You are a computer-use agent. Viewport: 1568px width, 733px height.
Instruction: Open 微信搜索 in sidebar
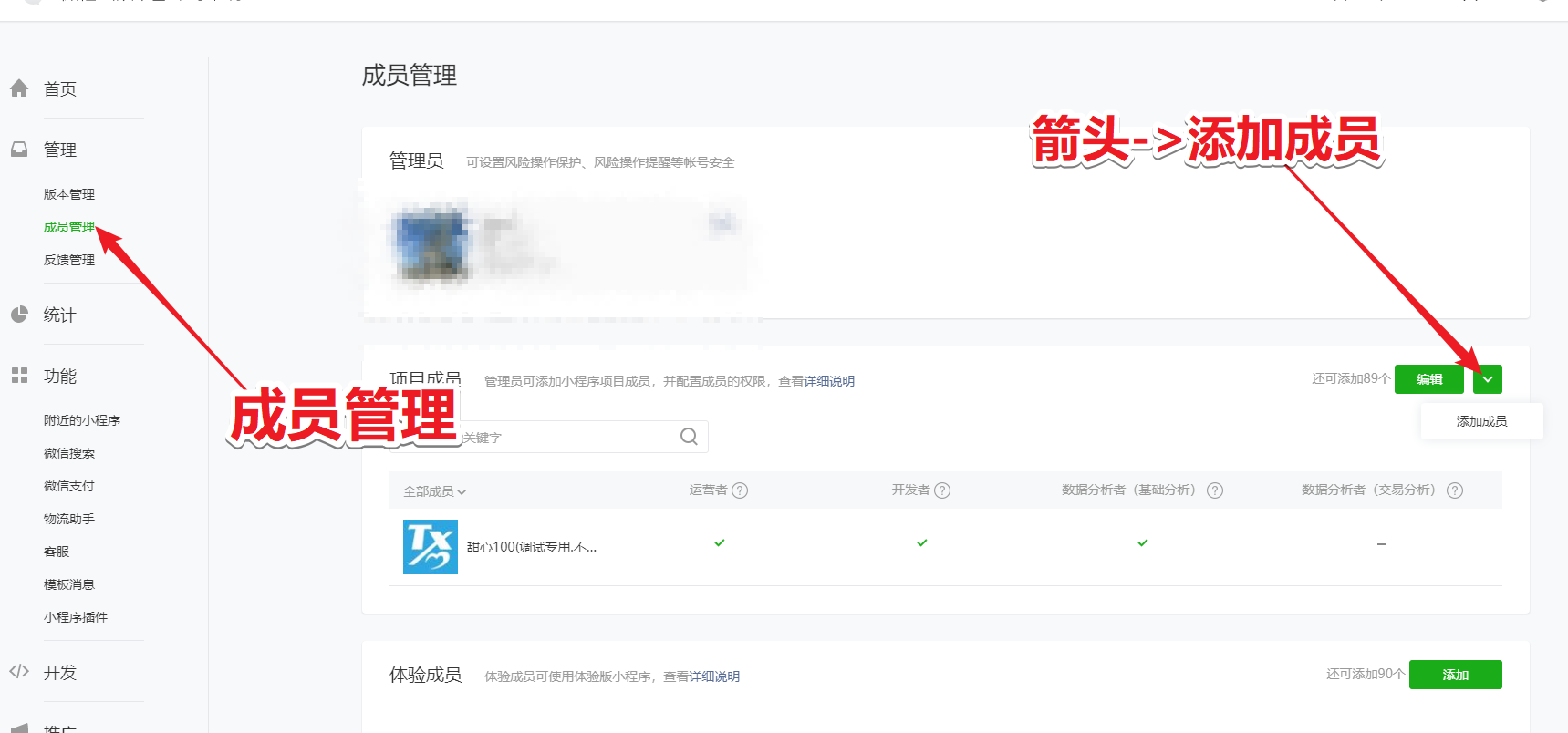pos(69,453)
